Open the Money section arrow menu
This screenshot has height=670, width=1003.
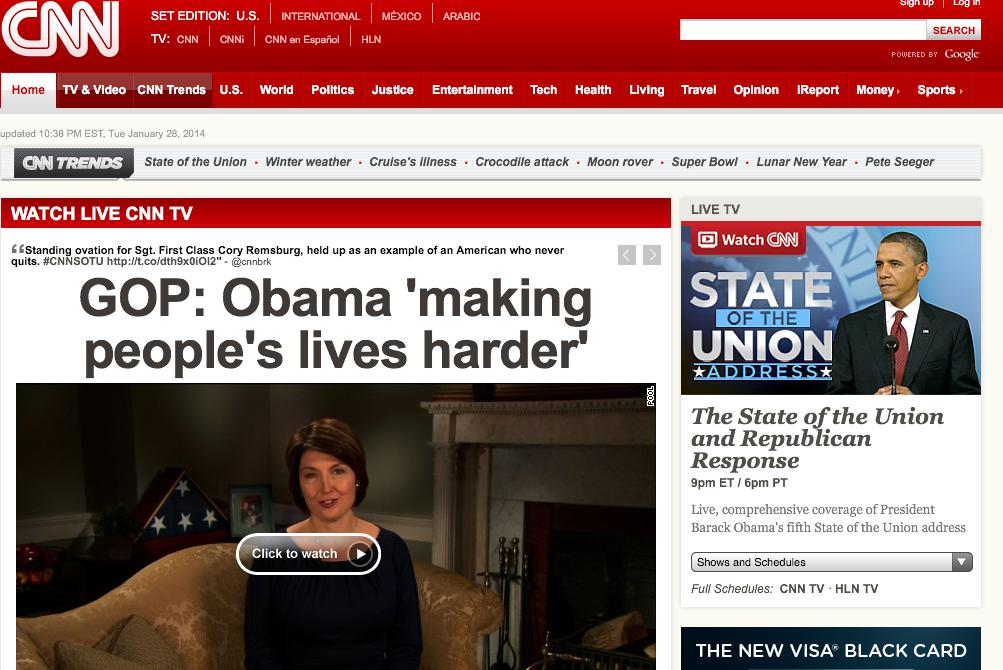pyautogui.click(x=898, y=91)
